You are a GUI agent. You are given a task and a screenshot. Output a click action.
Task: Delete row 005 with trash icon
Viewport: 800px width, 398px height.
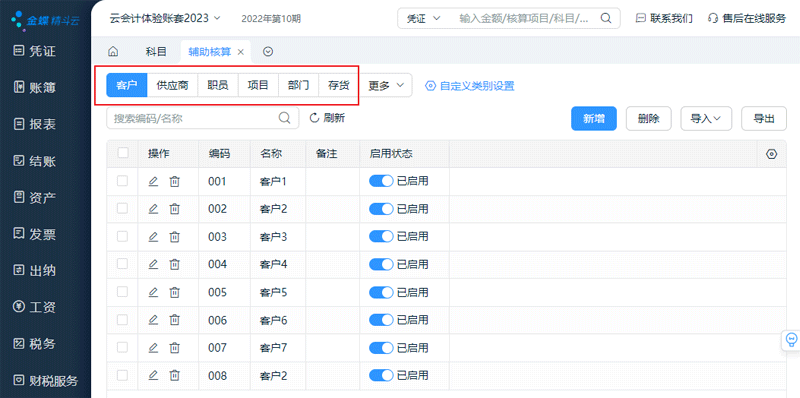point(174,292)
